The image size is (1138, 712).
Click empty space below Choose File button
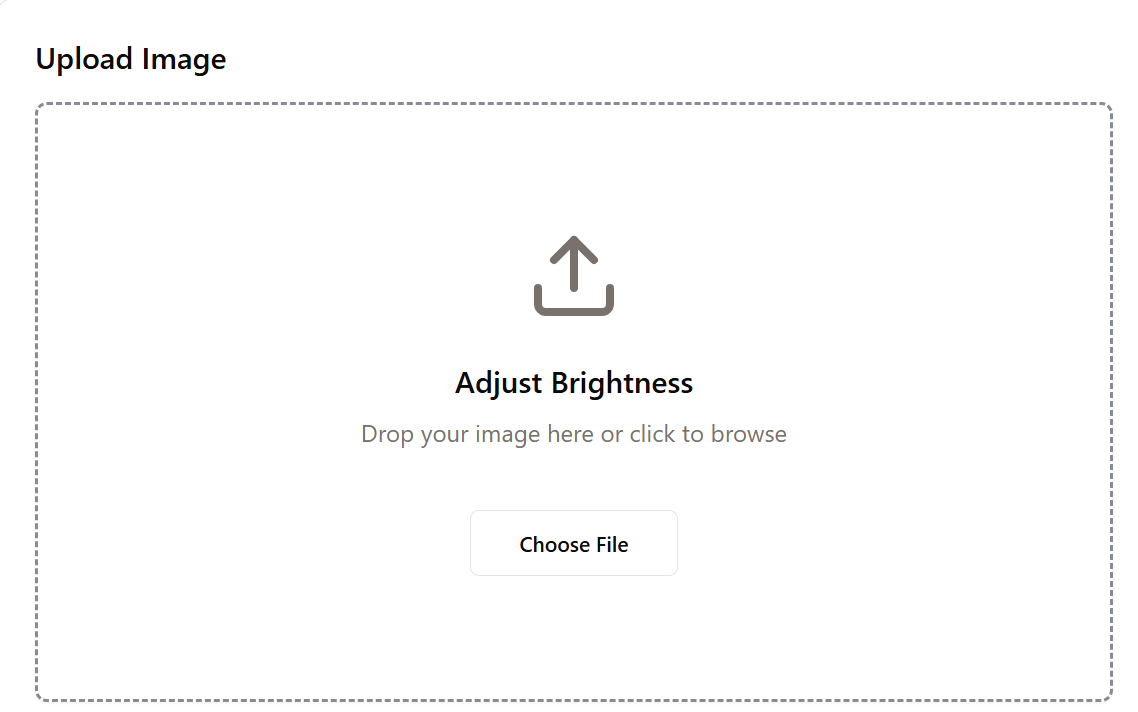(x=574, y=635)
